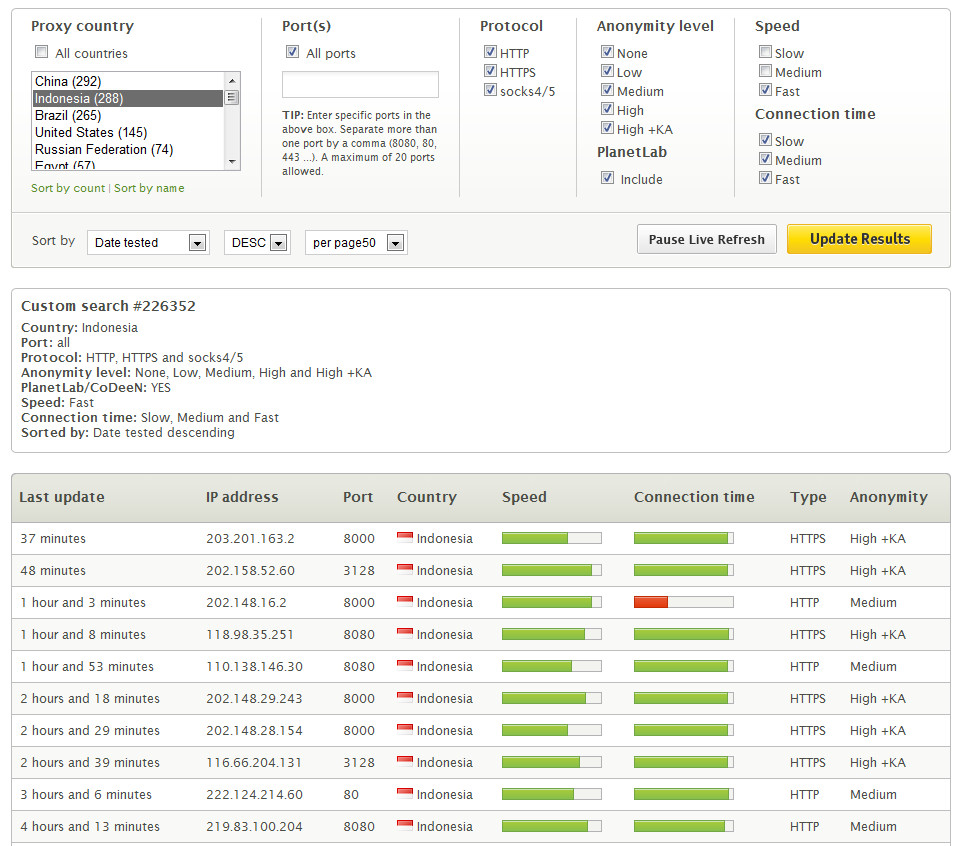
Task: Click flag icon next to 219.83.100.204
Action: pos(405,824)
